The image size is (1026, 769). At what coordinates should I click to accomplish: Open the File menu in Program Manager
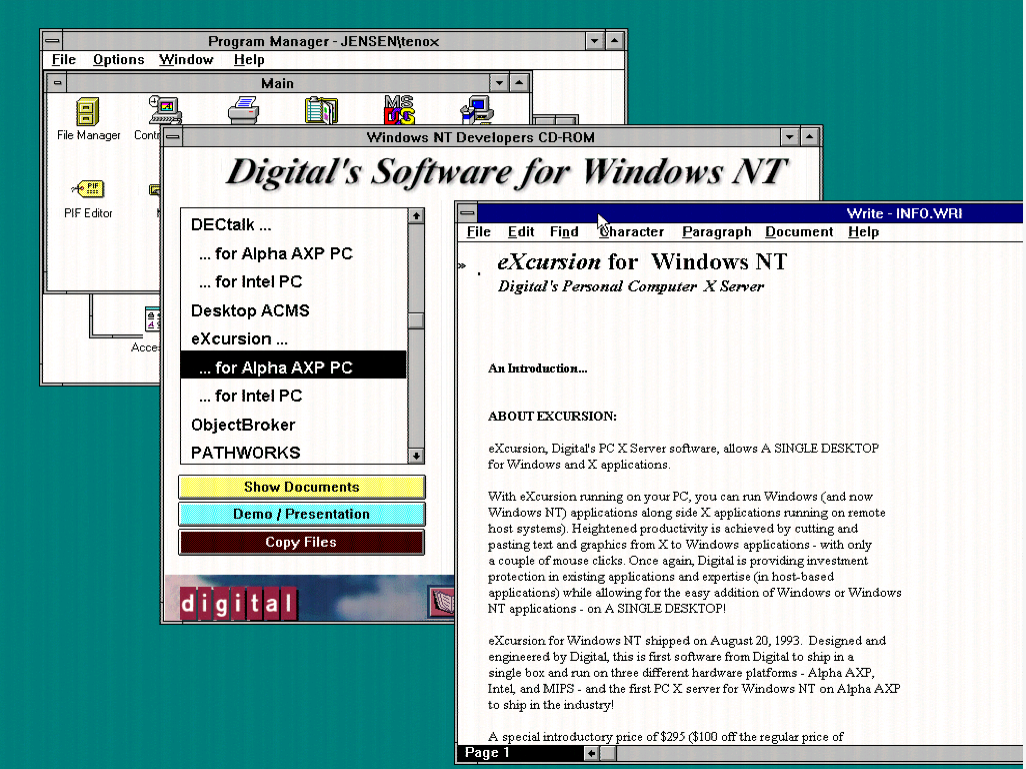63,59
